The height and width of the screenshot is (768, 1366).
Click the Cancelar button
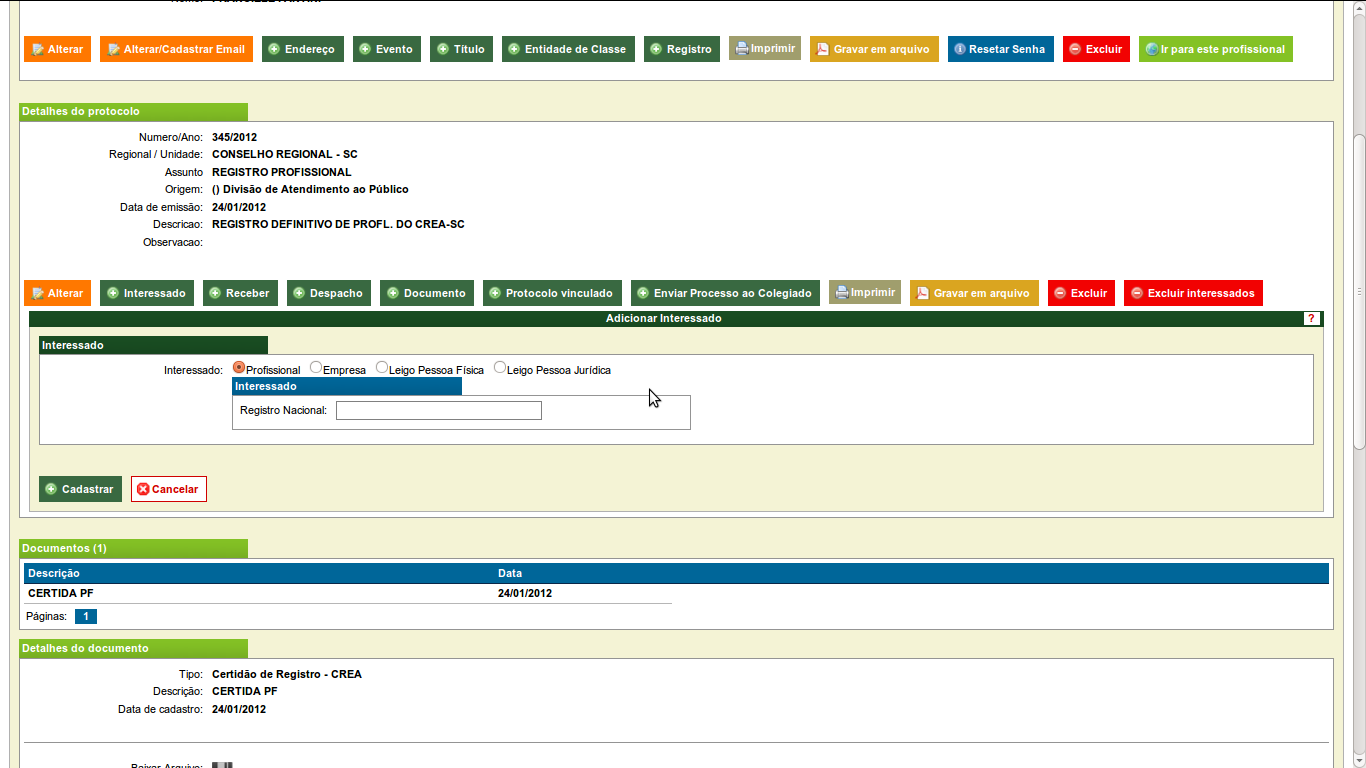(169, 489)
